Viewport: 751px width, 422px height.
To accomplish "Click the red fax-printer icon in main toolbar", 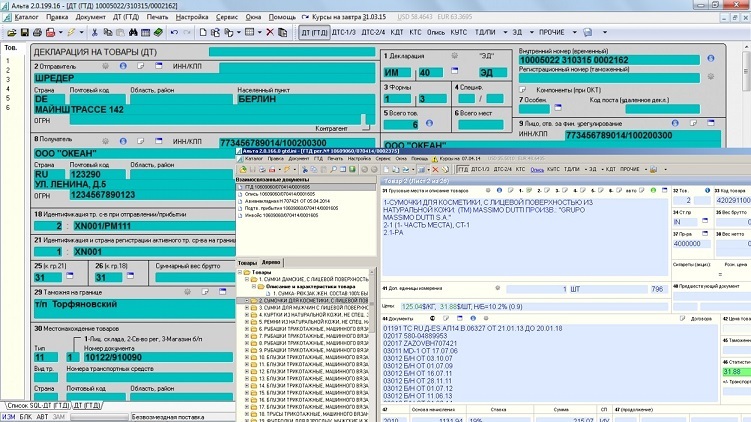I will 50,33.
